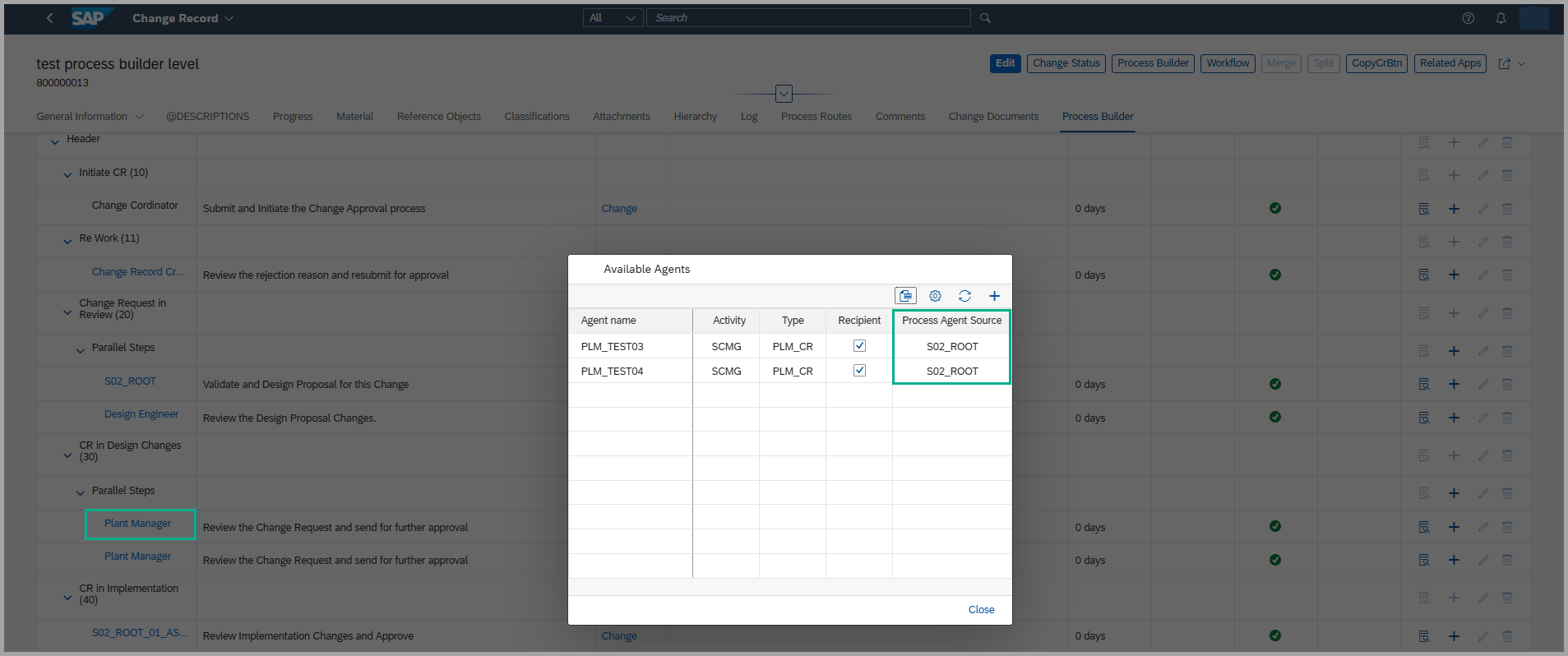Click the search magnifier icon
The width and height of the screenshot is (1568, 656).
985,18
